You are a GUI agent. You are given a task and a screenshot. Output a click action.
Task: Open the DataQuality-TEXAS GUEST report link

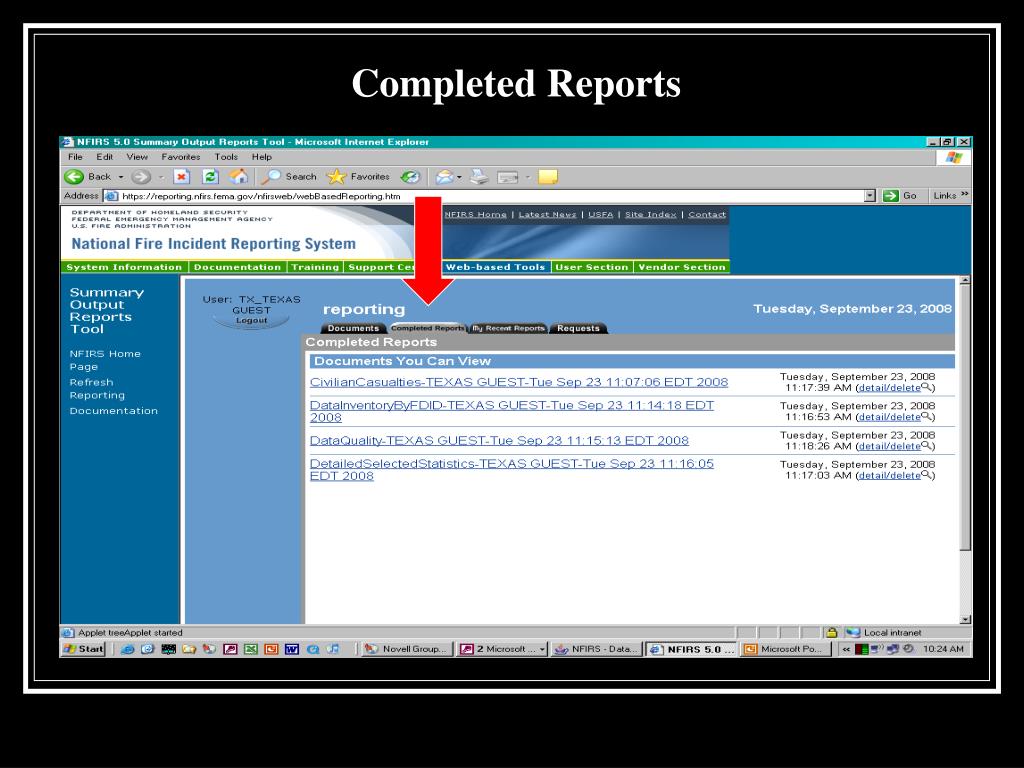pyautogui.click(x=499, y=440)
